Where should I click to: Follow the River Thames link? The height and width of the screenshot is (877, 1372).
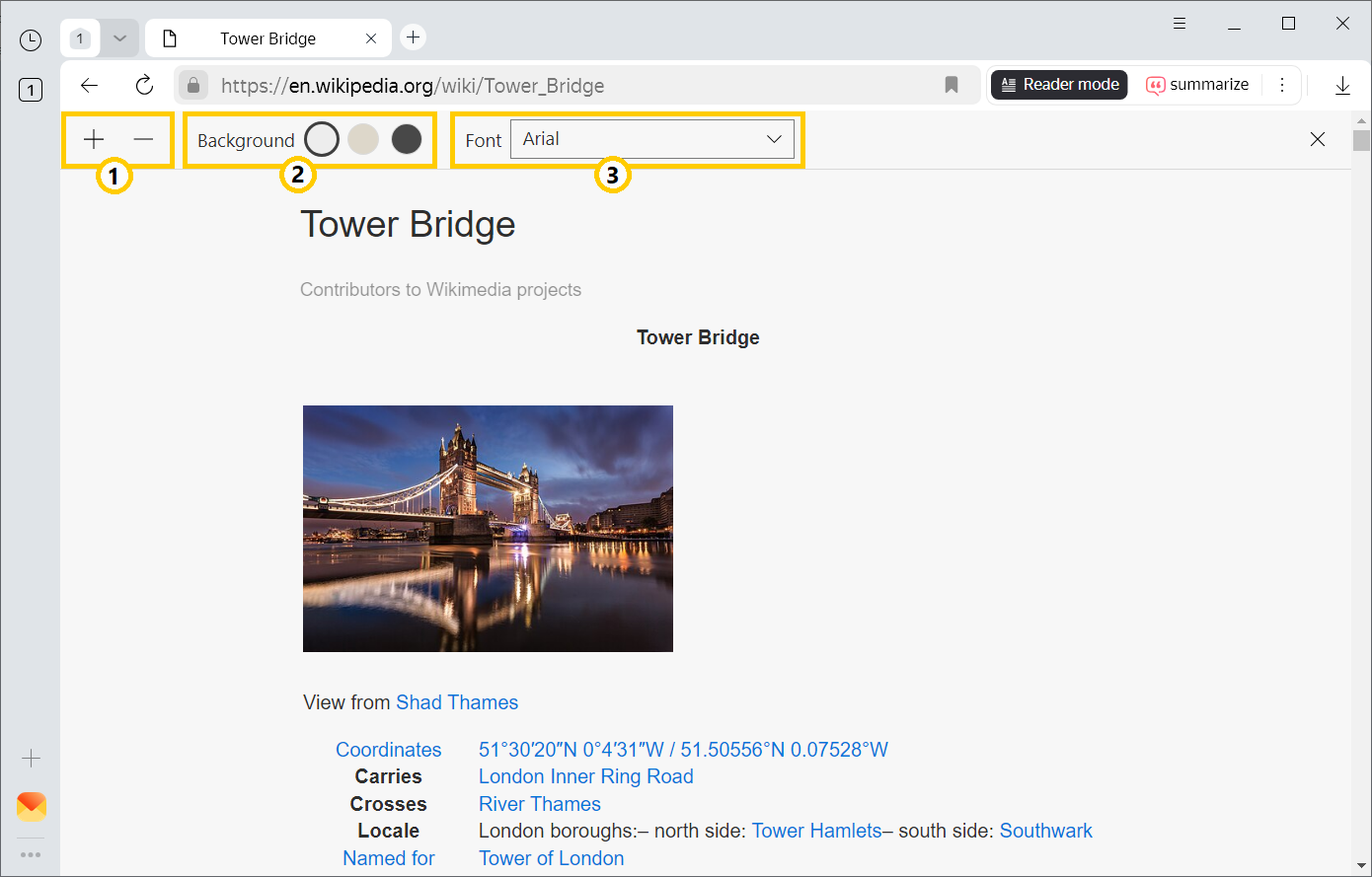coord(539,803)
